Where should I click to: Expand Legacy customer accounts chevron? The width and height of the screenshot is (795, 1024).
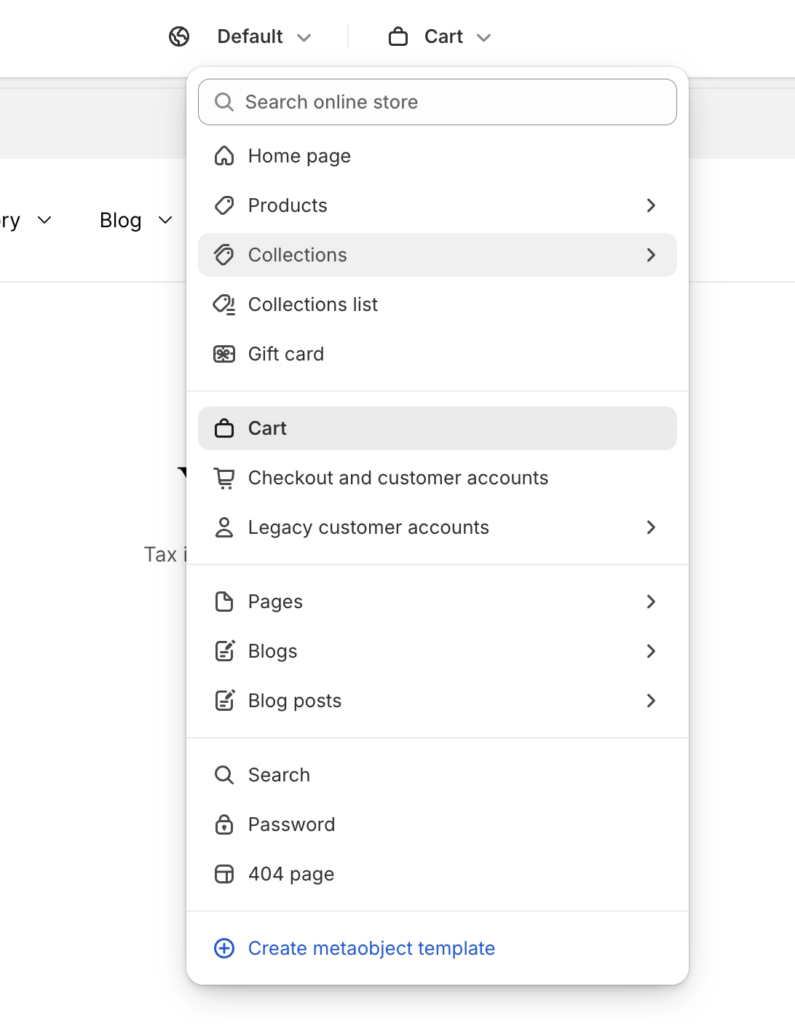point(651,528)
